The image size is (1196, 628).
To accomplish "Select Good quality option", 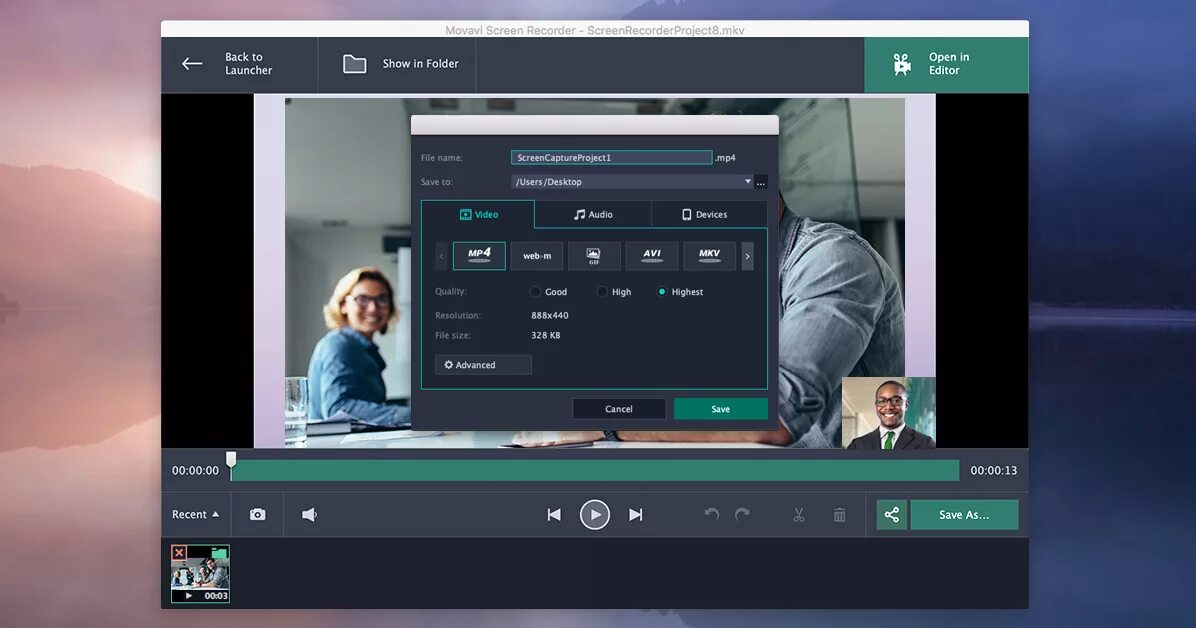I will 535,291.
